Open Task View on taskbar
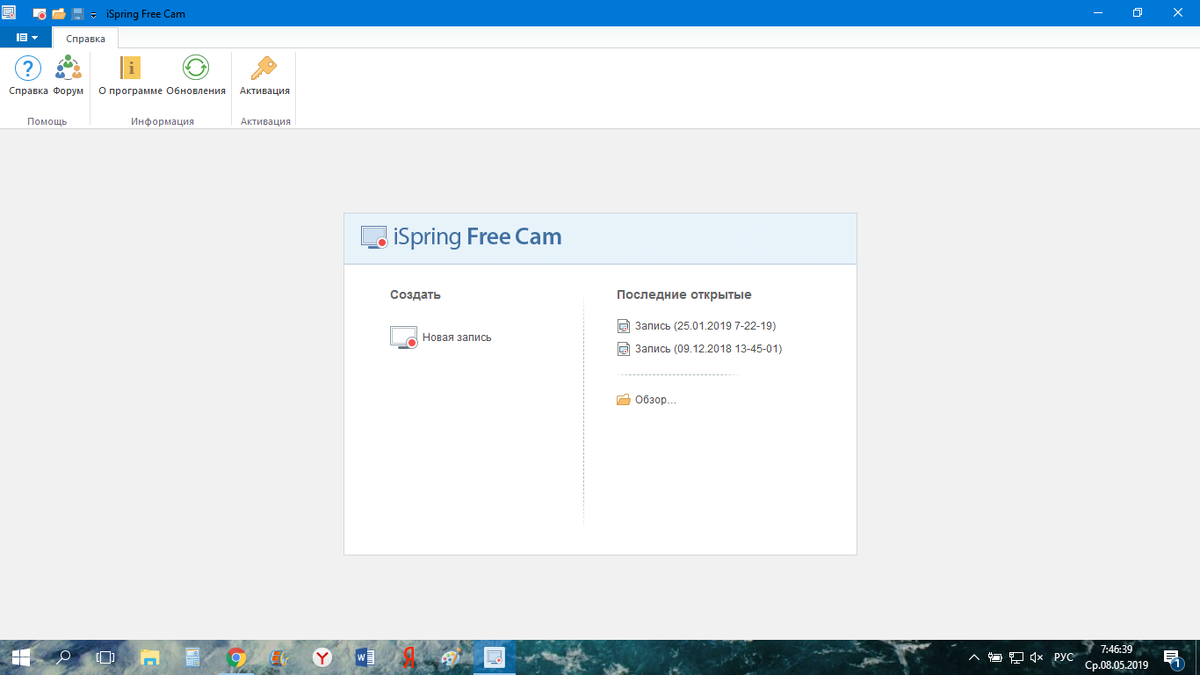The width and height of the screenshot is (1200, 675). pos(106,657)
